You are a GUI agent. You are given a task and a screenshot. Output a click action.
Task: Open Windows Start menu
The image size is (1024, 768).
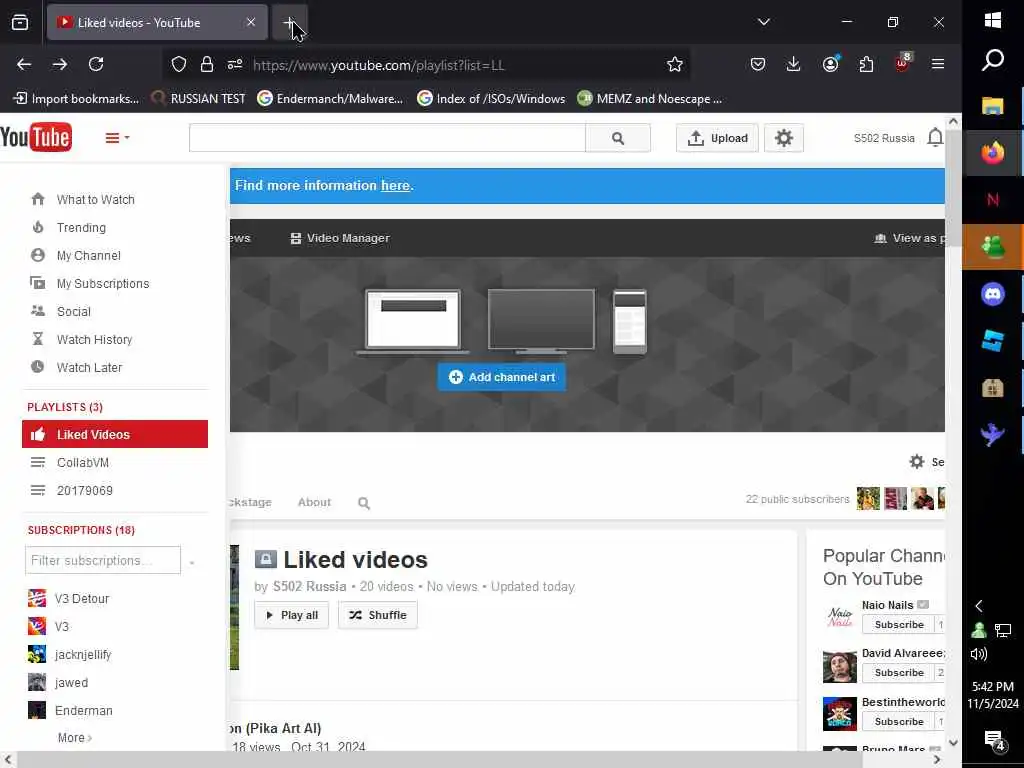pos(993,20)
